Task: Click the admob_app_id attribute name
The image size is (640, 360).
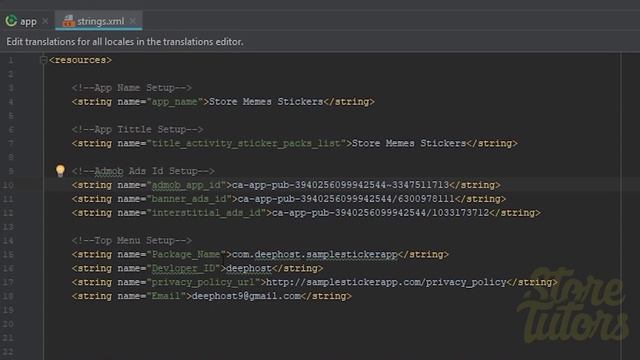Action: 186,185
